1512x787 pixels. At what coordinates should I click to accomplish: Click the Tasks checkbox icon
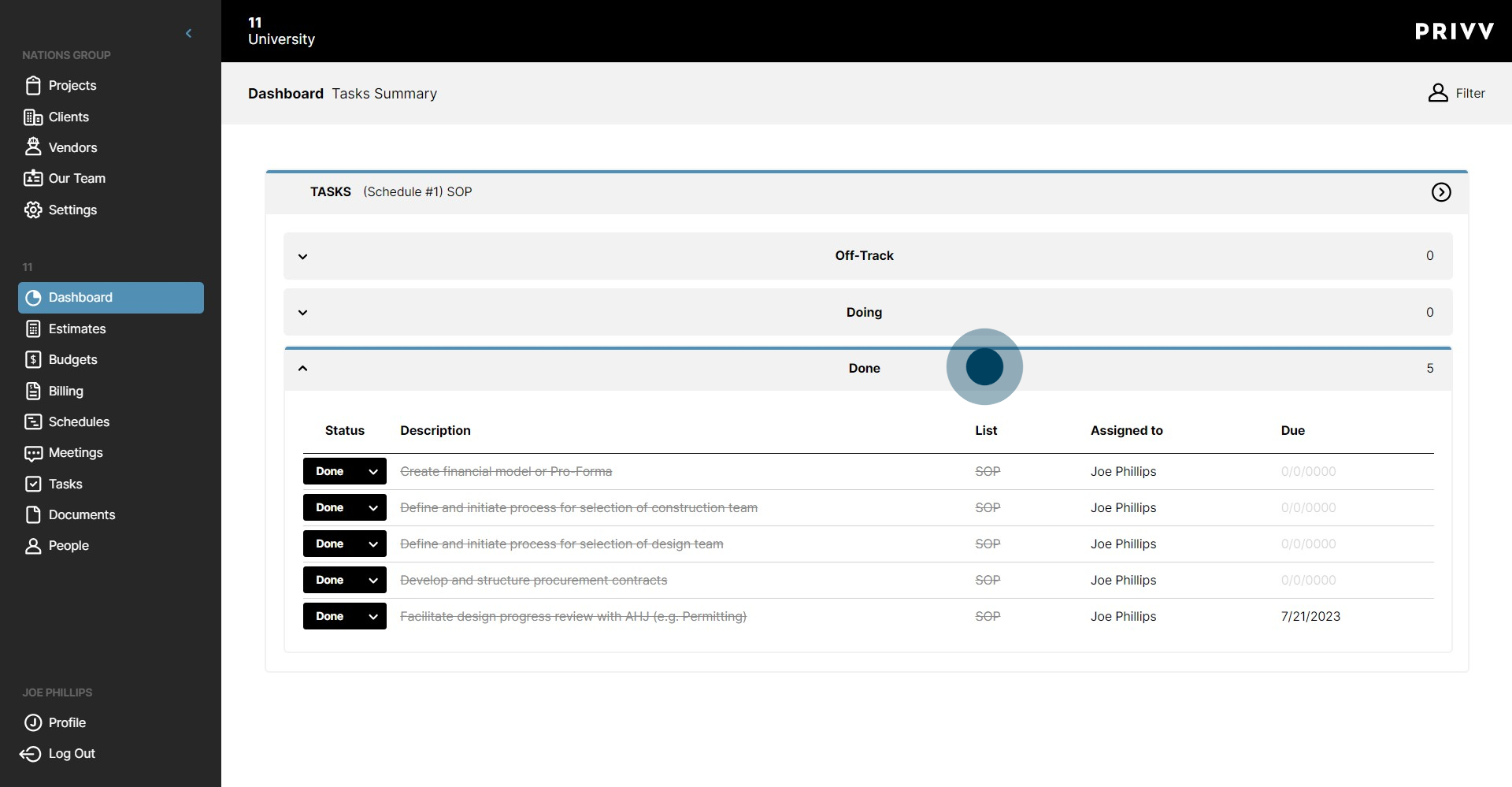33,484
